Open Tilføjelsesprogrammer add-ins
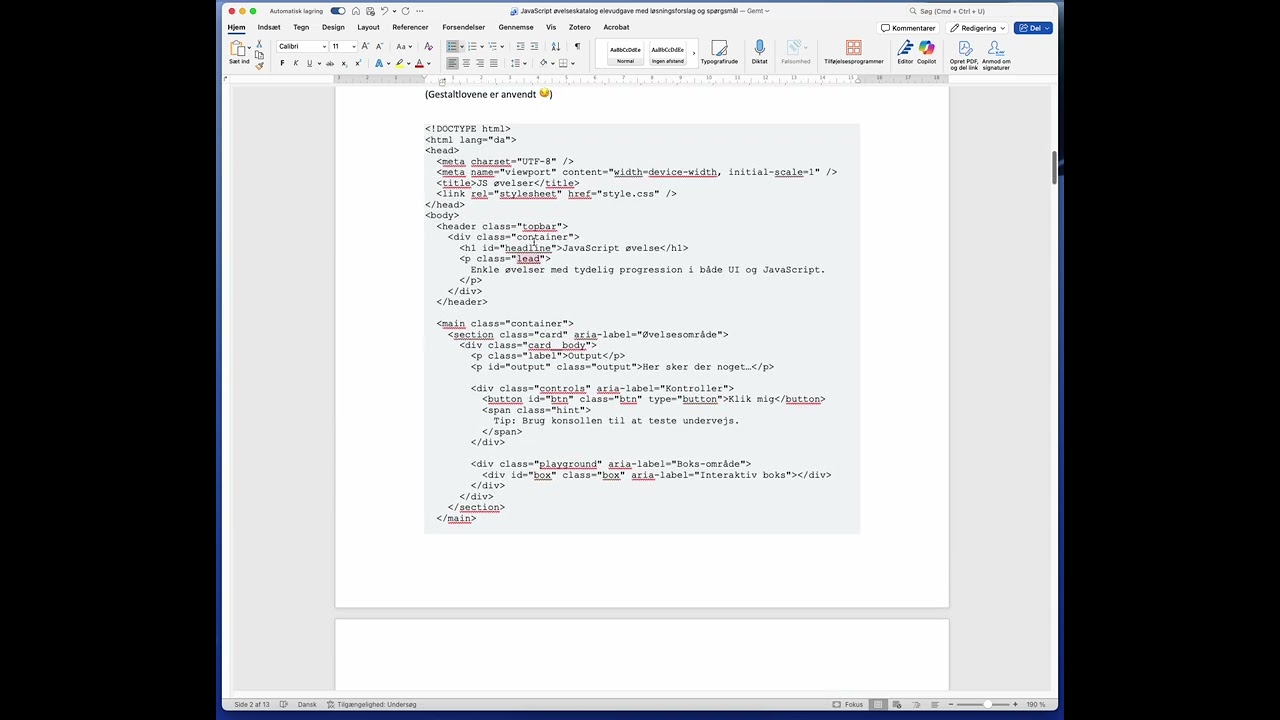Image resolution: width=1280 pixels, height=720 pixels. coord(854,53)
